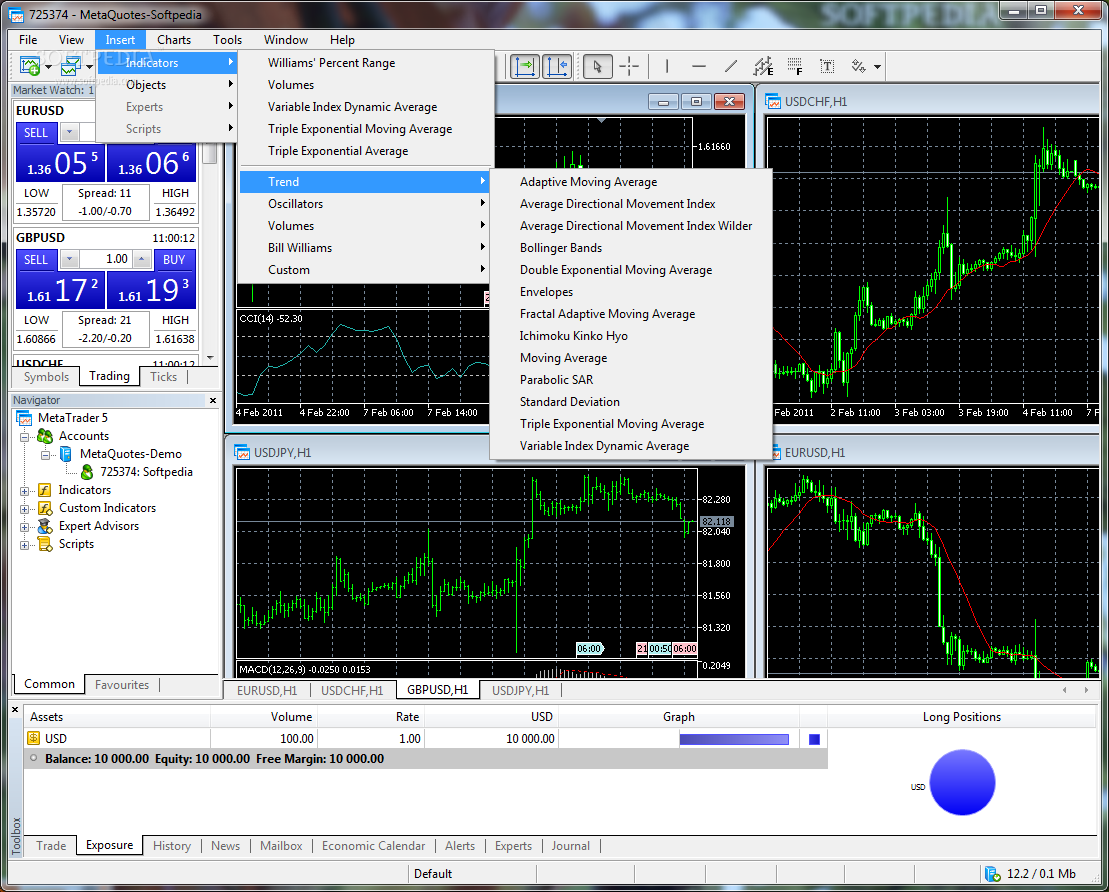Select account 725374: Softpedia

point(146,472)
